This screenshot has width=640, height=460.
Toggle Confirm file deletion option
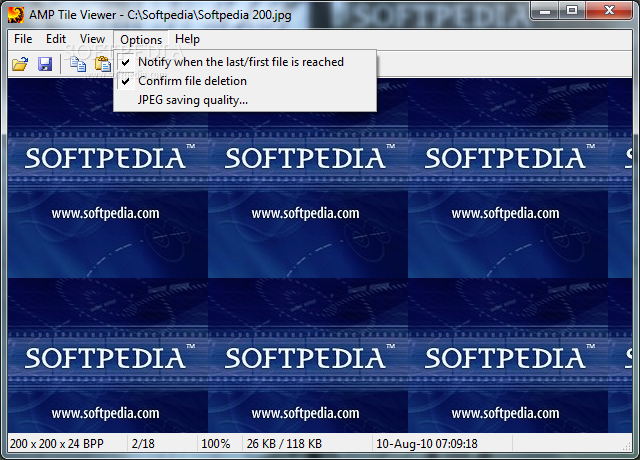(x=245, y=81)
